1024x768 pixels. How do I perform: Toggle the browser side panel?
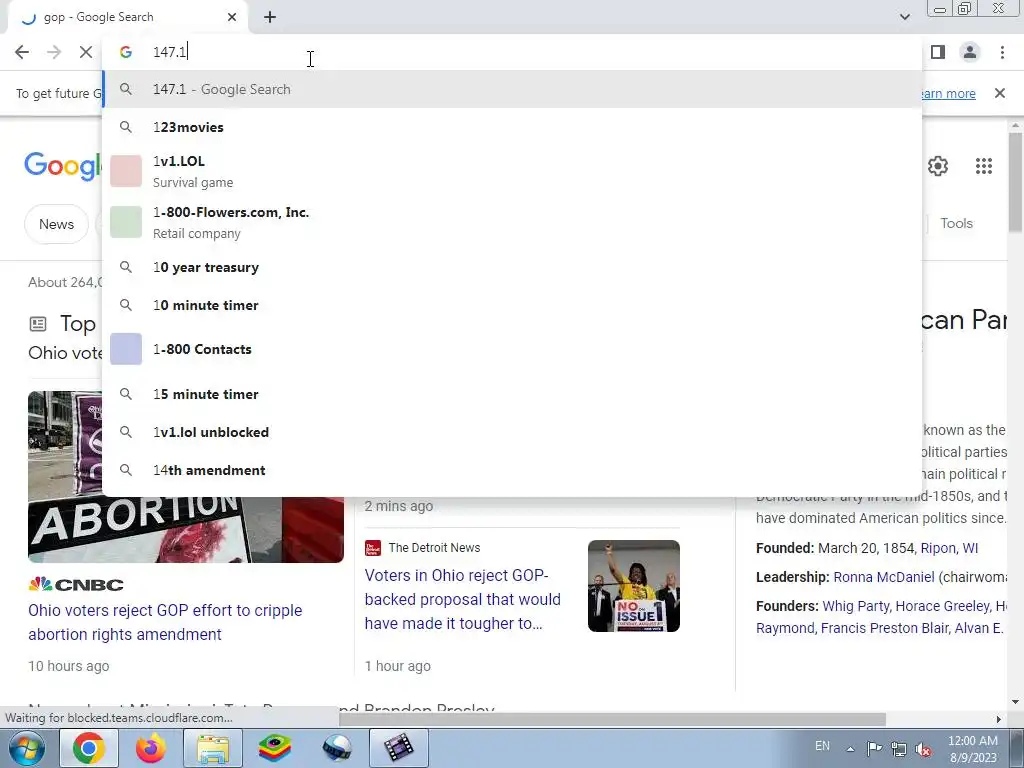pos(938,52)
